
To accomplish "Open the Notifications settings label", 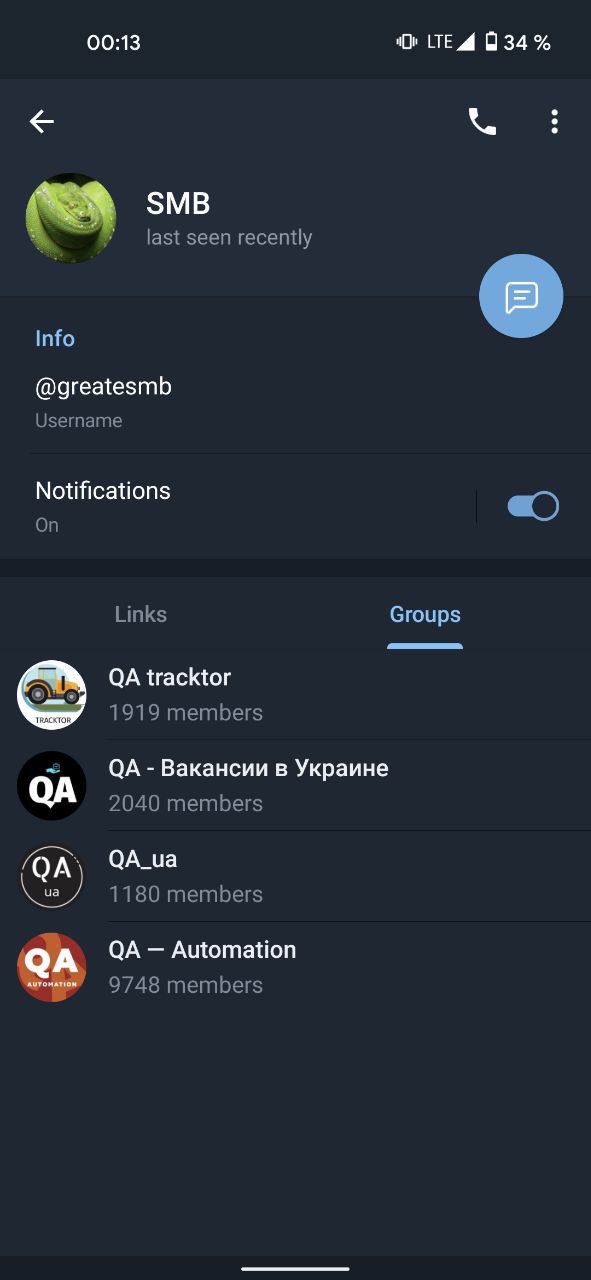I will coord(103,491).
